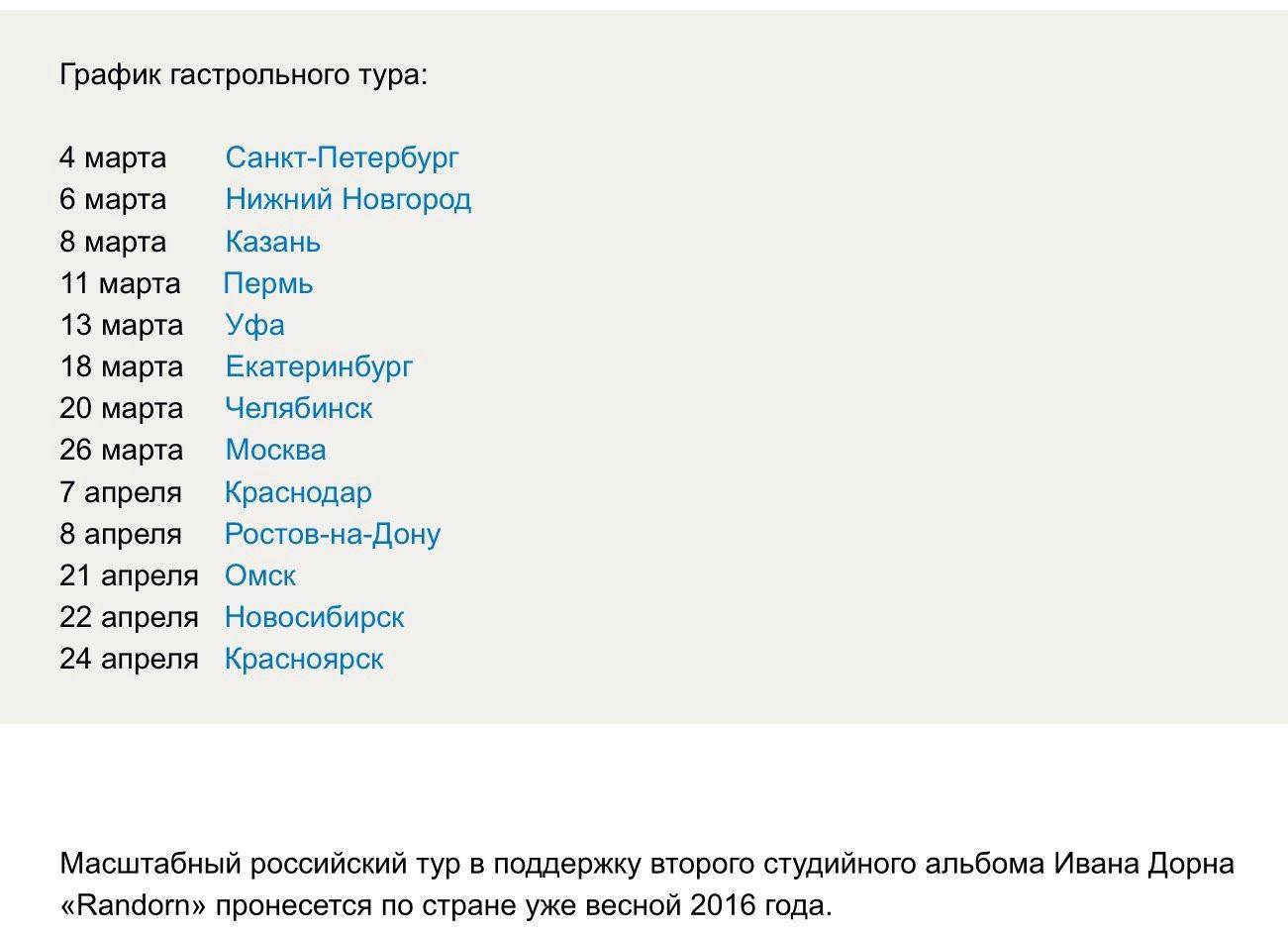Select the Красноярск link
This screenshot has height=936, width=1288.
(304, 659)
